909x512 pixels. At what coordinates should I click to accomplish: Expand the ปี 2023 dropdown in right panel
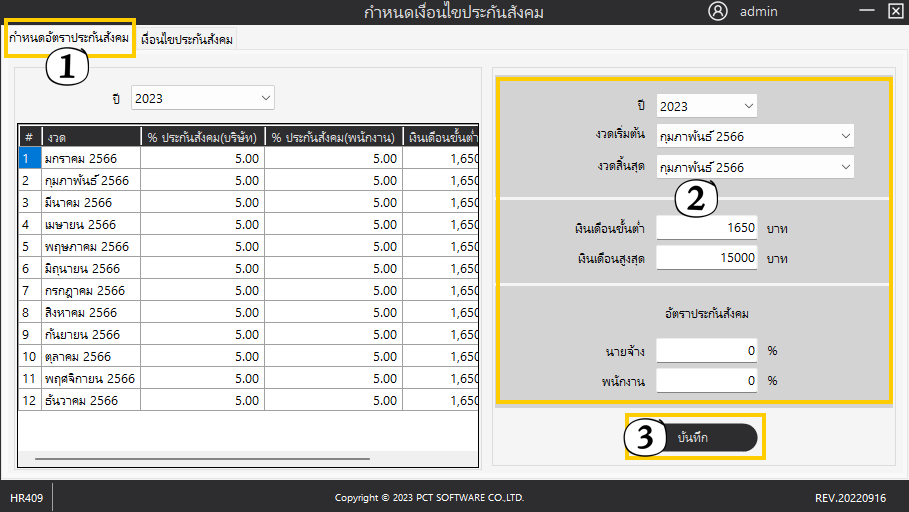tap(706, 106)
